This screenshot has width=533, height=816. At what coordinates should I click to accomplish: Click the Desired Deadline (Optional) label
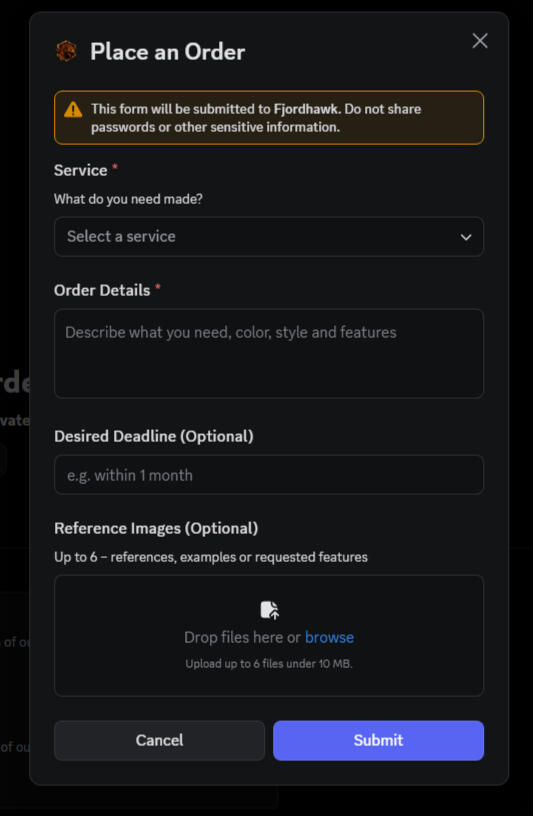click(x=154, y=436)
